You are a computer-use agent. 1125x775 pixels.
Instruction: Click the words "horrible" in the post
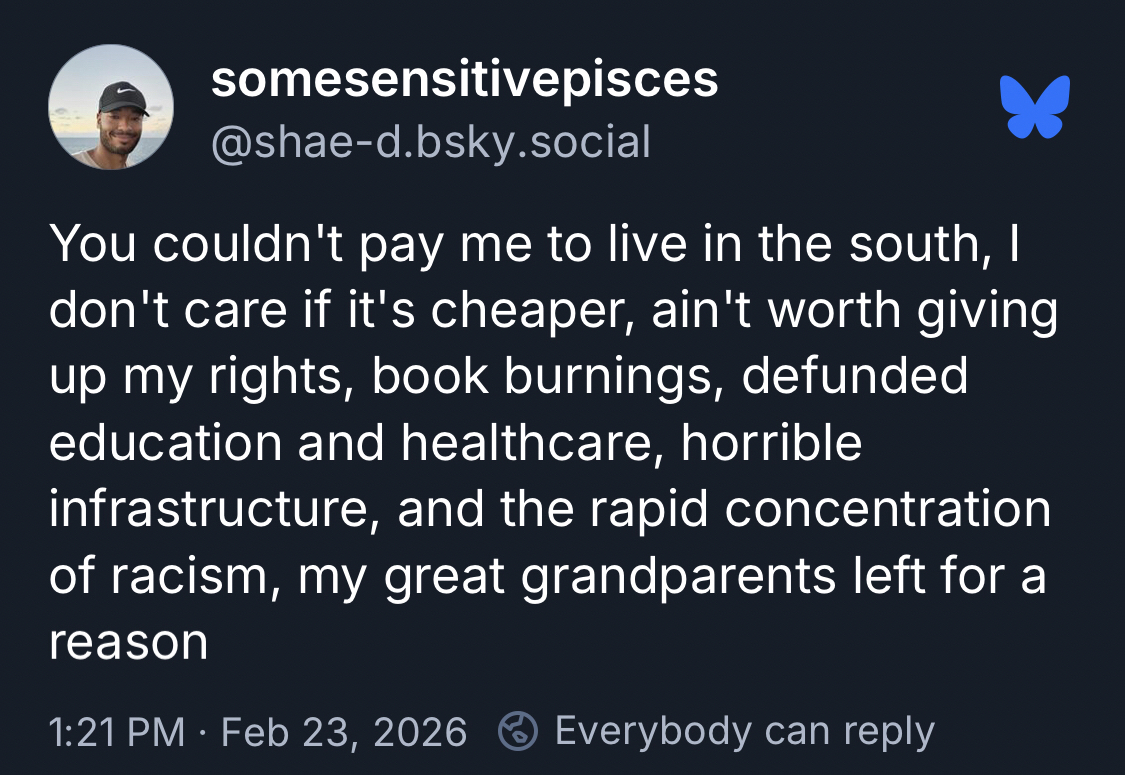(x=771, y=442)
